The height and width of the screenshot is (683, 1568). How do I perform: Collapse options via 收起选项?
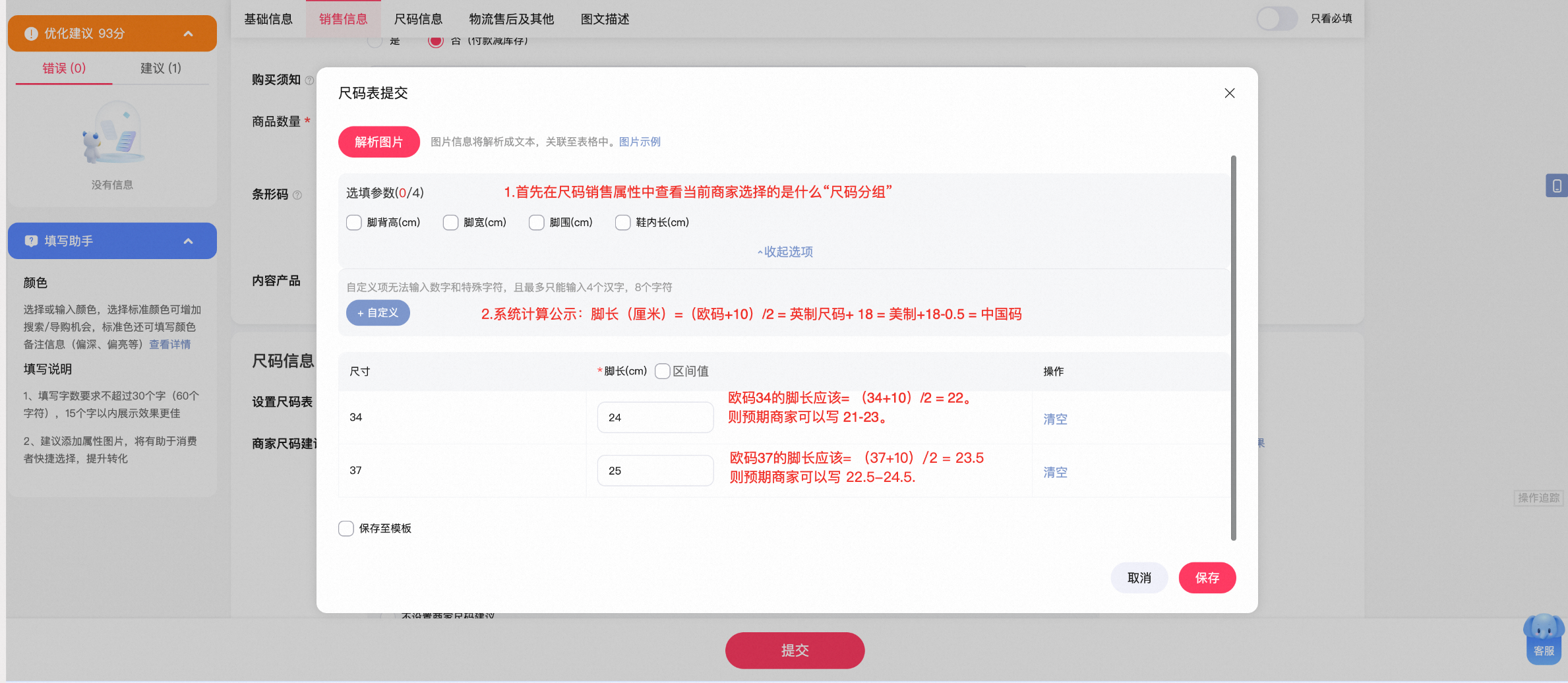[785, 252]
